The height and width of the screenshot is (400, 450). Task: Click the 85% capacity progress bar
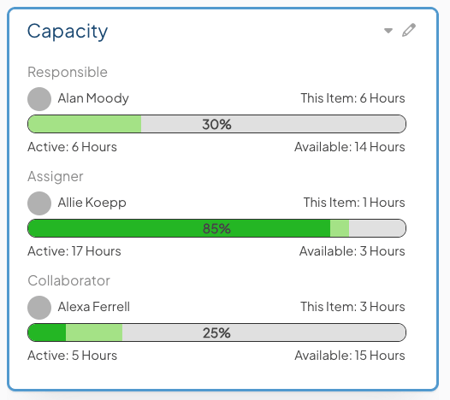point(217,228)
